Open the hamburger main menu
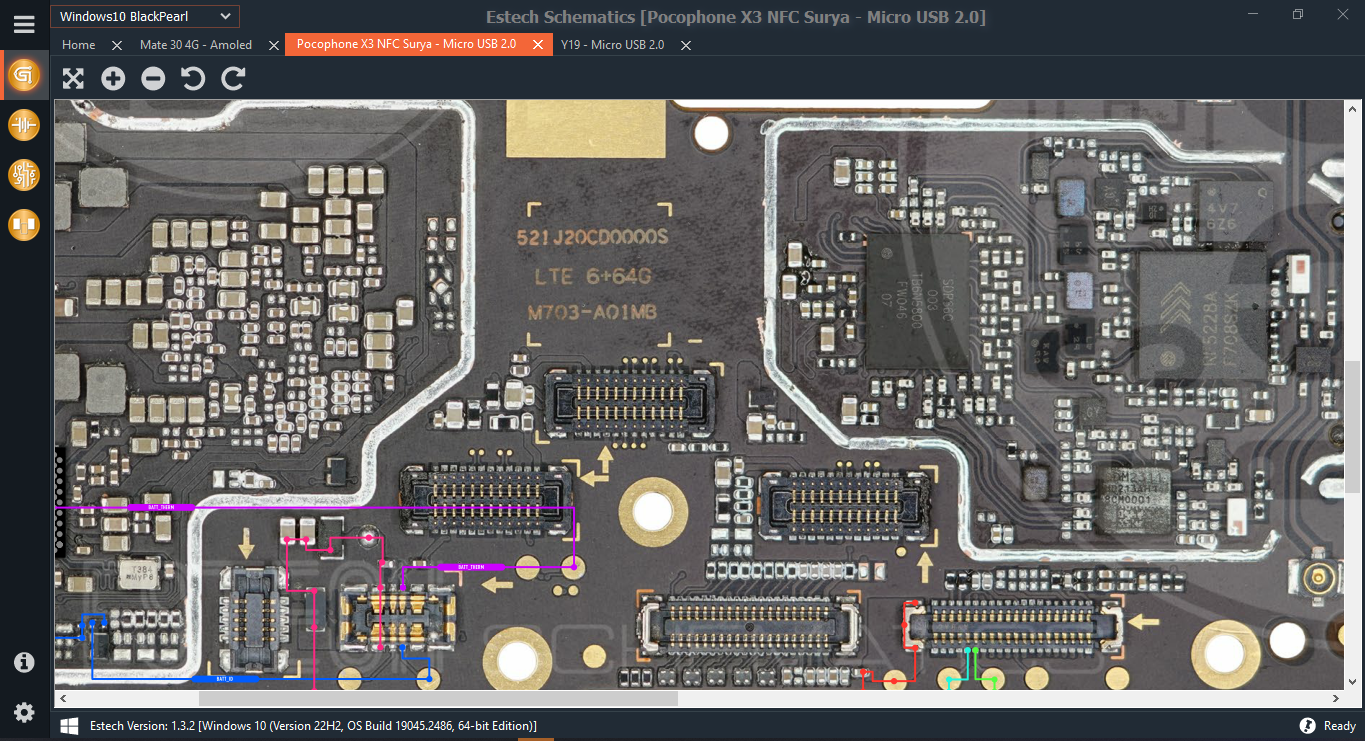The width and height of the screenshot is (1365, 741). [24, 24]
